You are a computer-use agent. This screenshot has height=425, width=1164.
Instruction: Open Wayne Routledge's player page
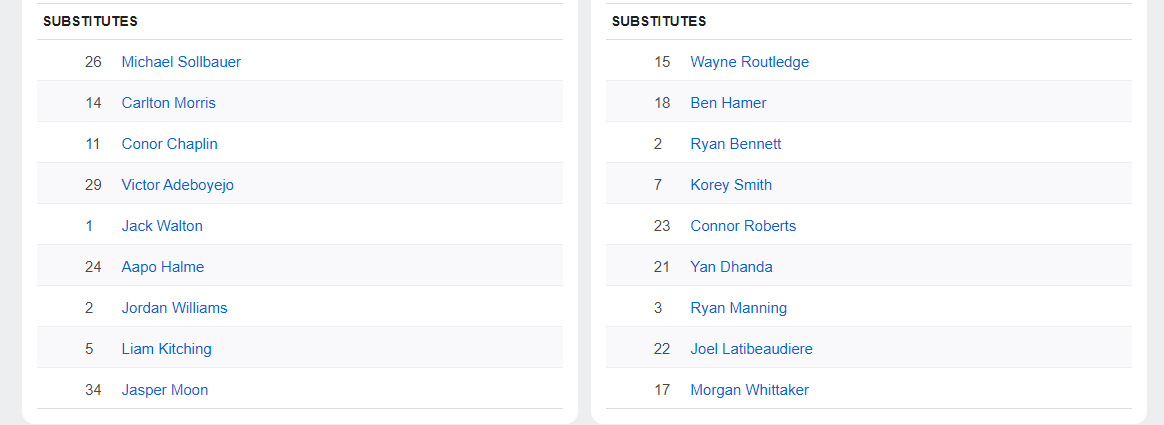click(749, 62)
